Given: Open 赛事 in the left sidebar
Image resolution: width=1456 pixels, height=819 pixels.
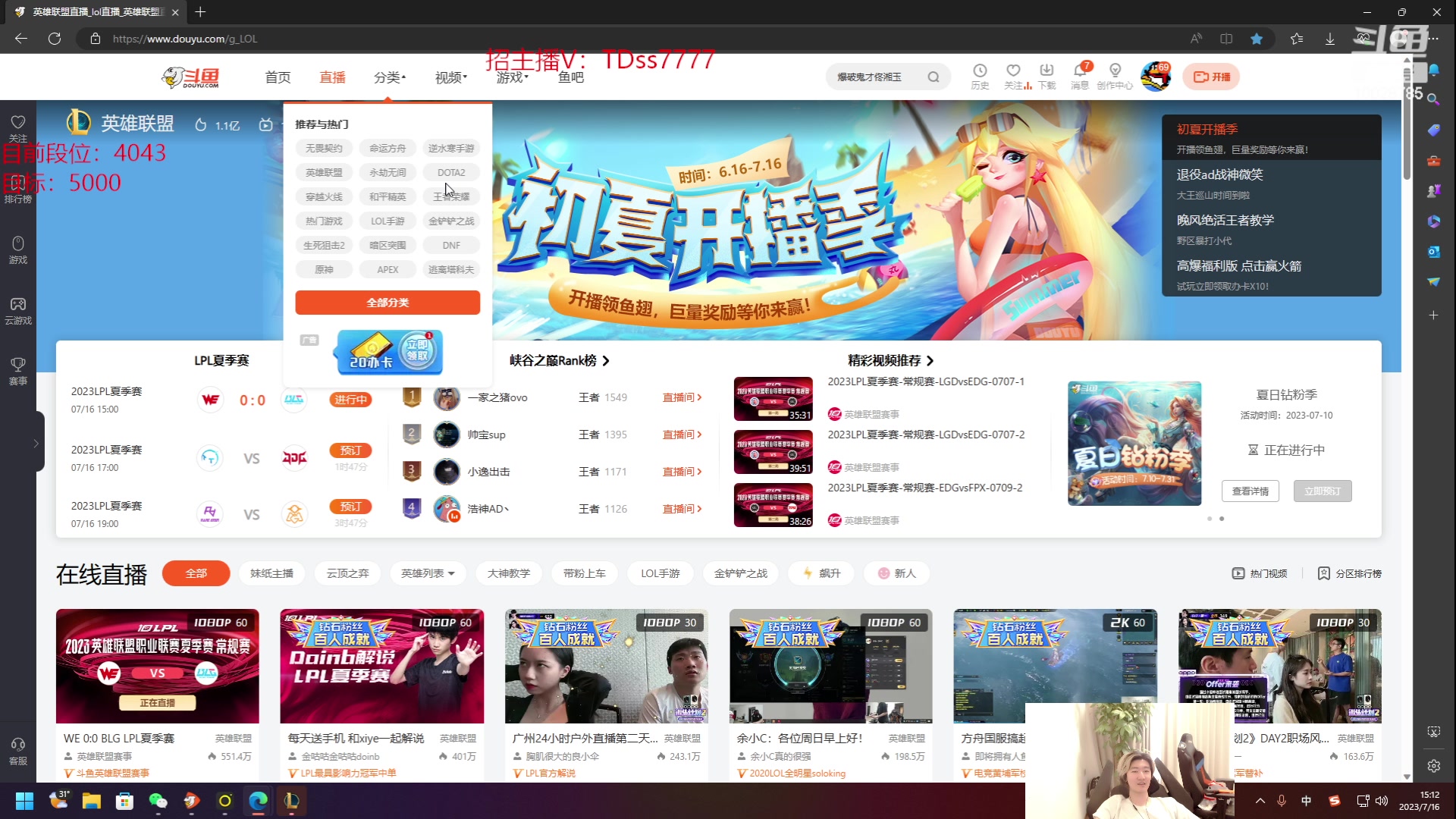Looking at the screenshot, I should (x=18, y=371).
